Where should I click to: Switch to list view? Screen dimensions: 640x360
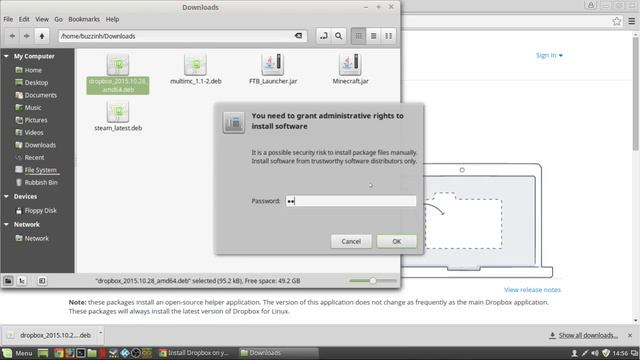pos(373,36)
